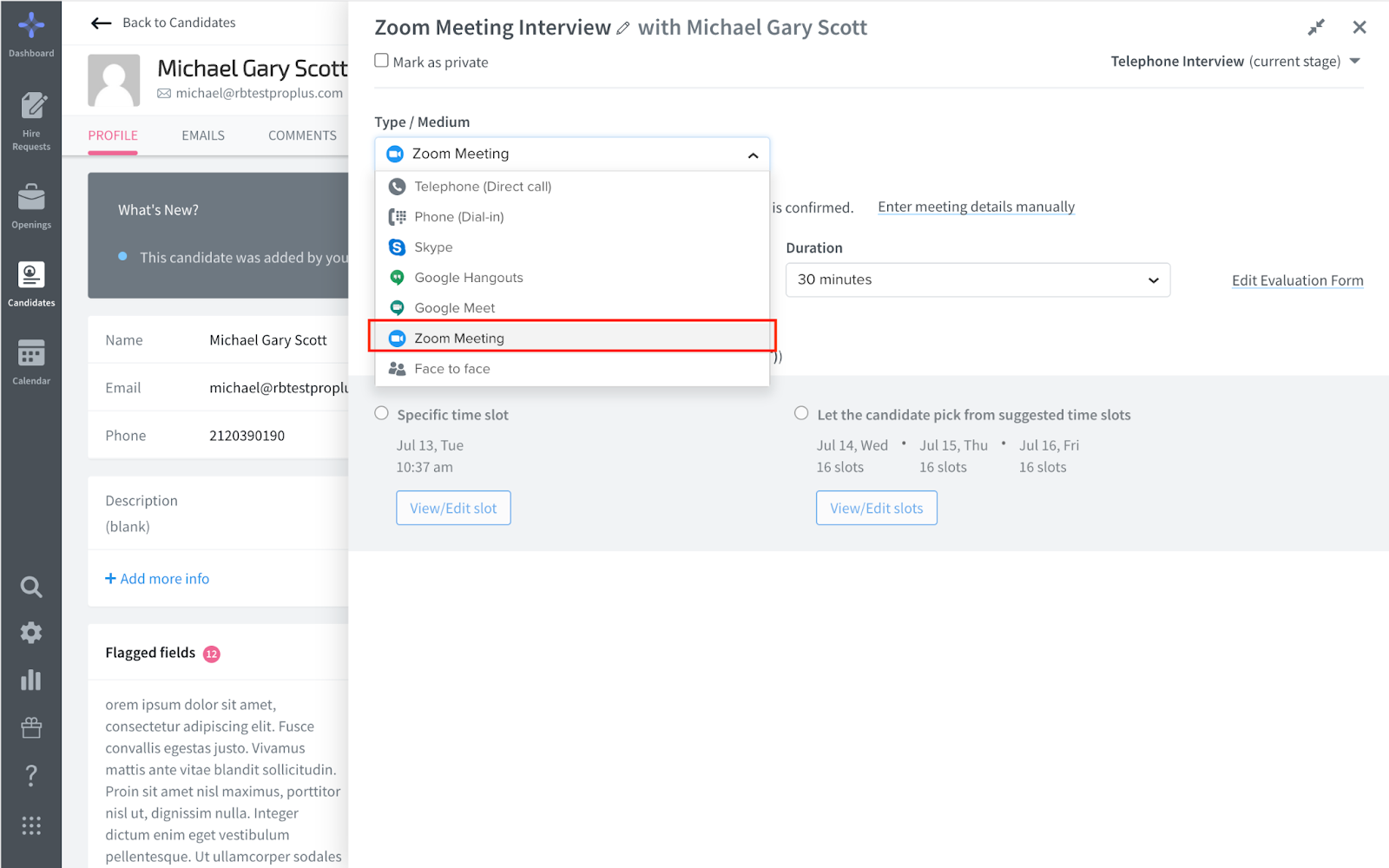Select Let the candidate pick time slots option
The image size is (1389, 868).
tap(801, 413)
